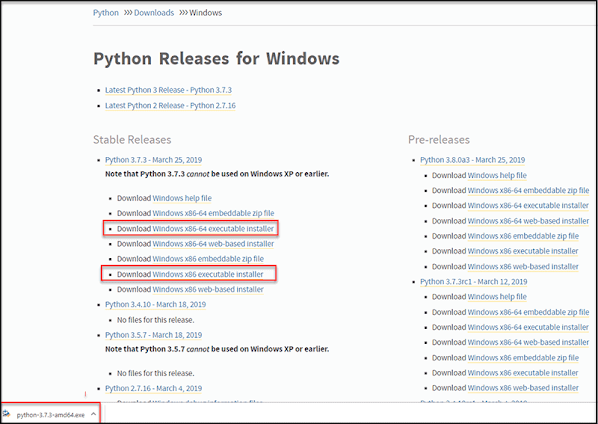Click the 'Stable Releases' heading

click(132, 140)
